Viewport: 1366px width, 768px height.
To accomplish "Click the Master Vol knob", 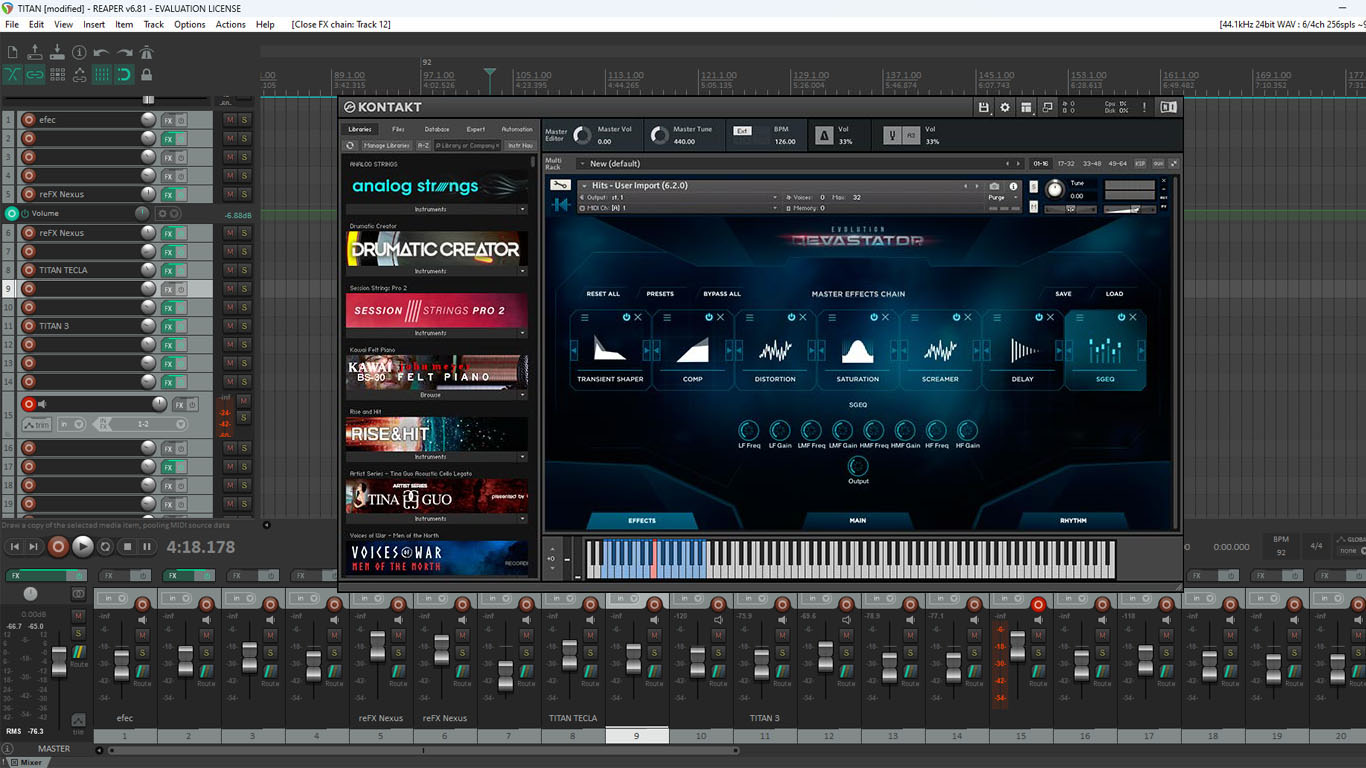I will click(x=584, y=135).
